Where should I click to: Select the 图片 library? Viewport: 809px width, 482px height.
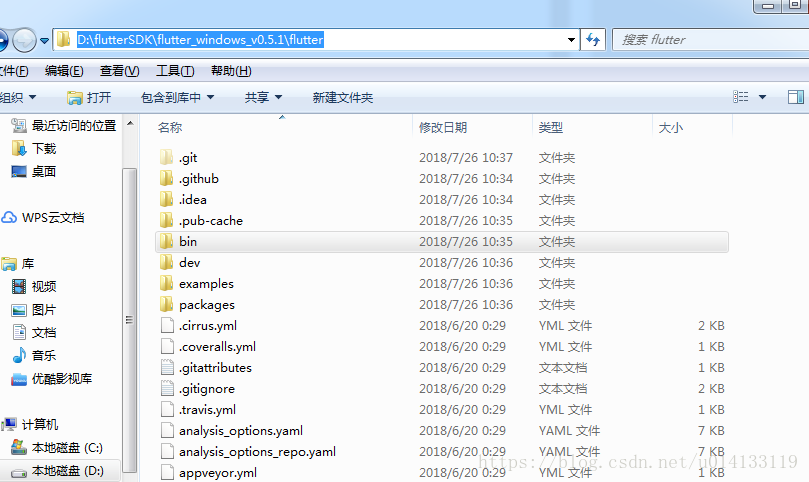34,310
